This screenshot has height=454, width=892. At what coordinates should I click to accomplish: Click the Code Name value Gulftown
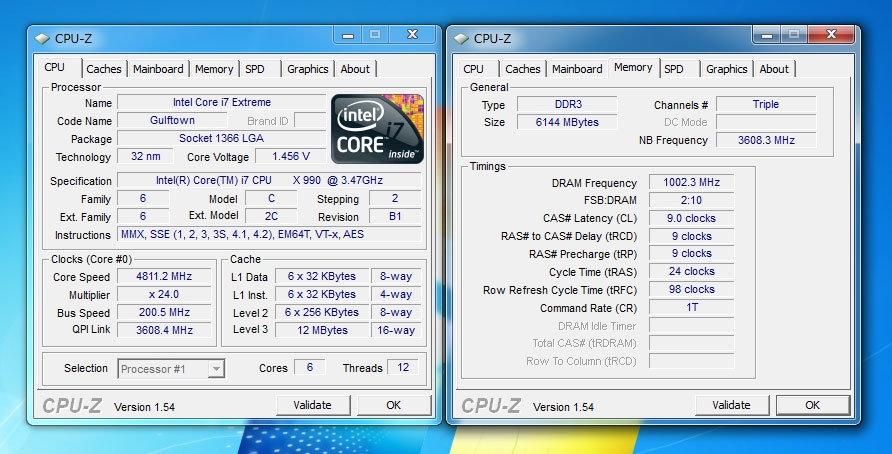coord(172,121)
